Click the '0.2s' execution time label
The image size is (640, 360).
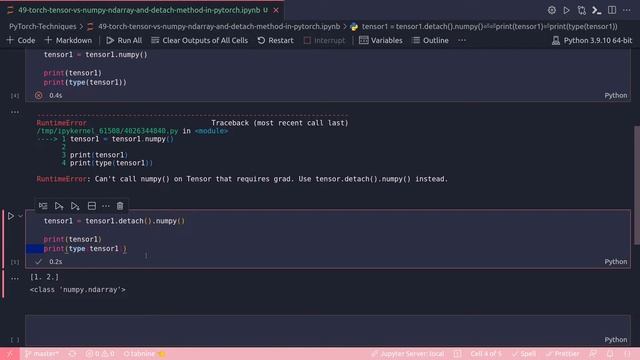pyautogui.click(x=56, y=262)
